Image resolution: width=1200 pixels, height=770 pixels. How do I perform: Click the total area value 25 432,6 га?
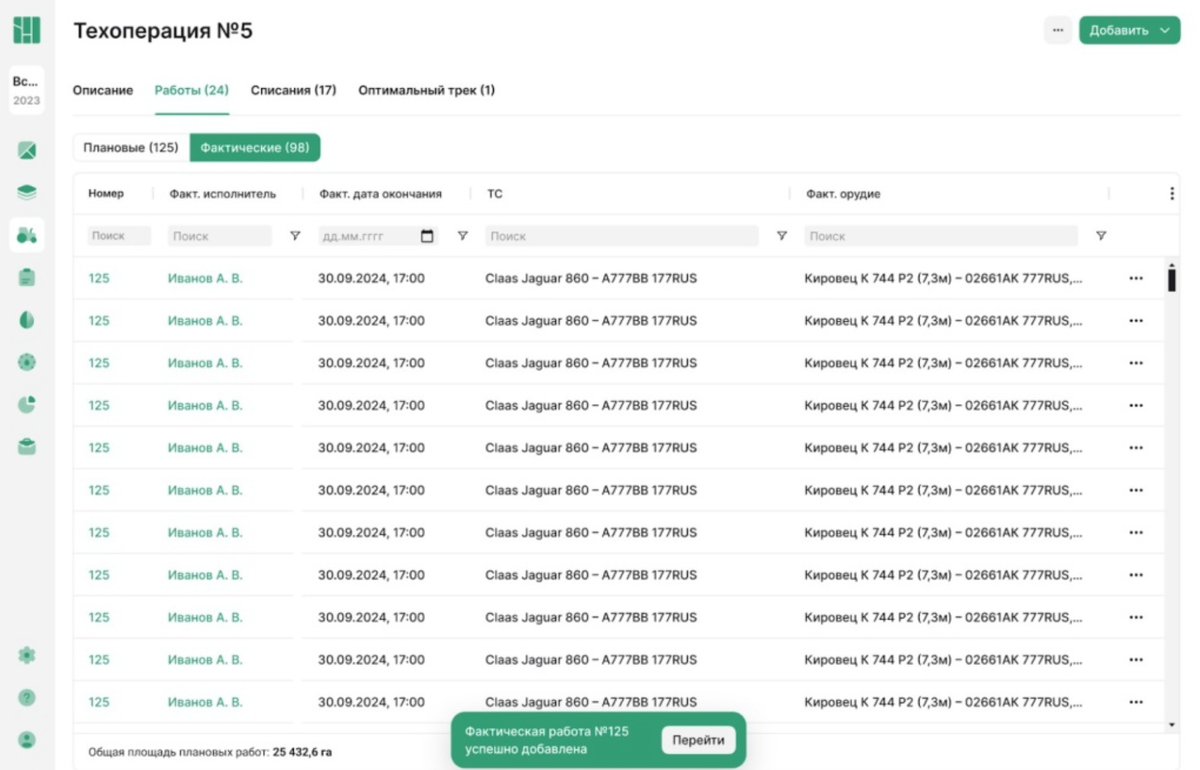(x=302, y=751)
